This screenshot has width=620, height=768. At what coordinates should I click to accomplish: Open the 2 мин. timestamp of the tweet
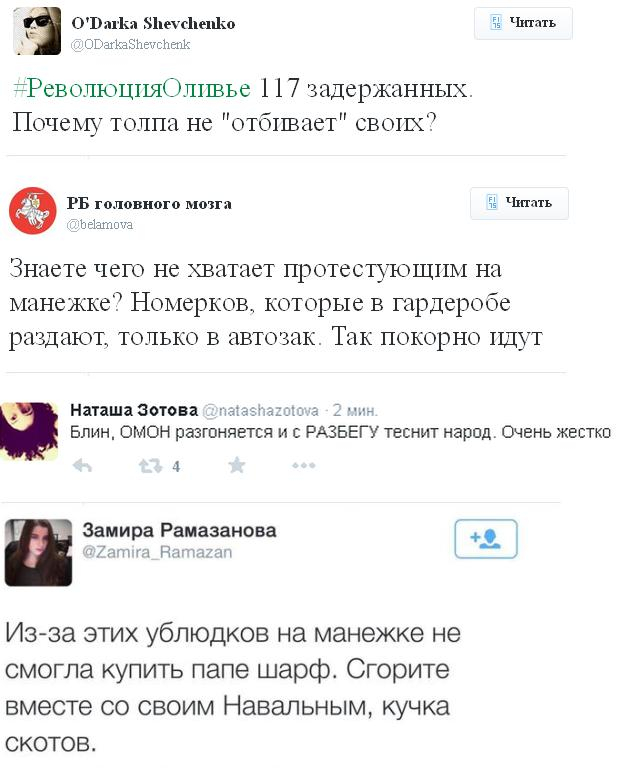(356, 410)
